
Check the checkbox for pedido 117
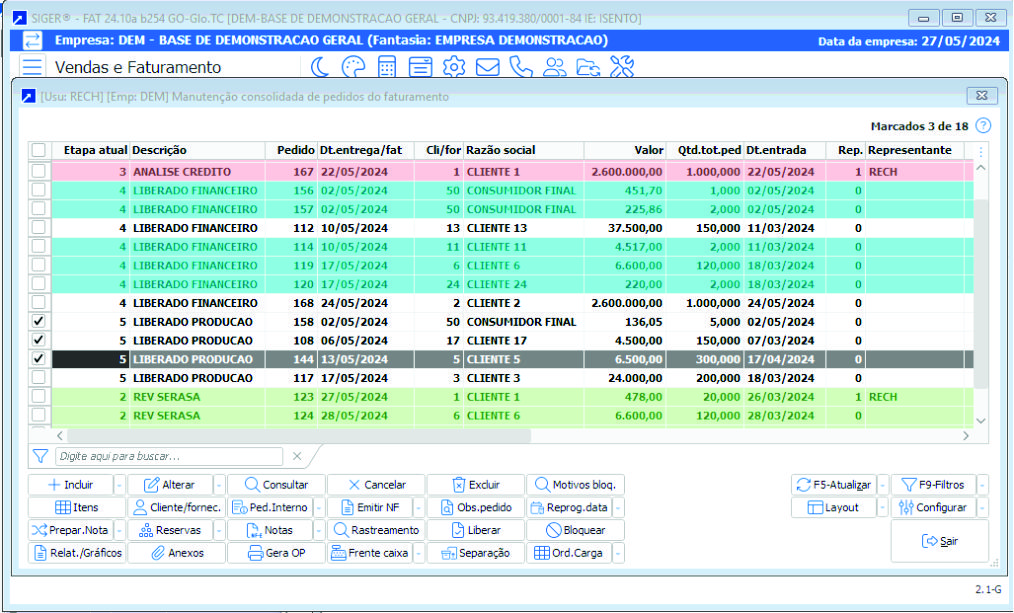coord(38,378)
